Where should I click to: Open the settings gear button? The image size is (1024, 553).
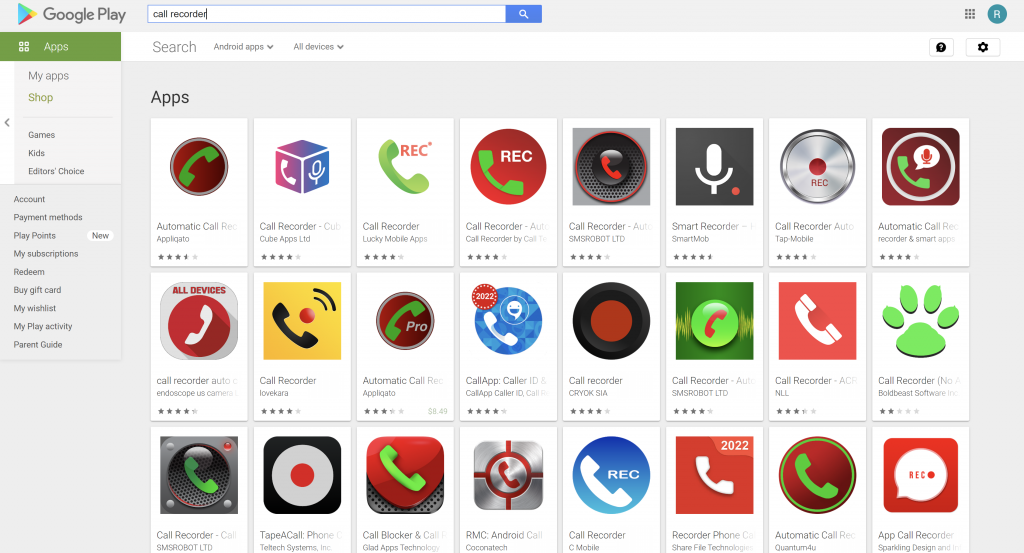click(982, 47)
